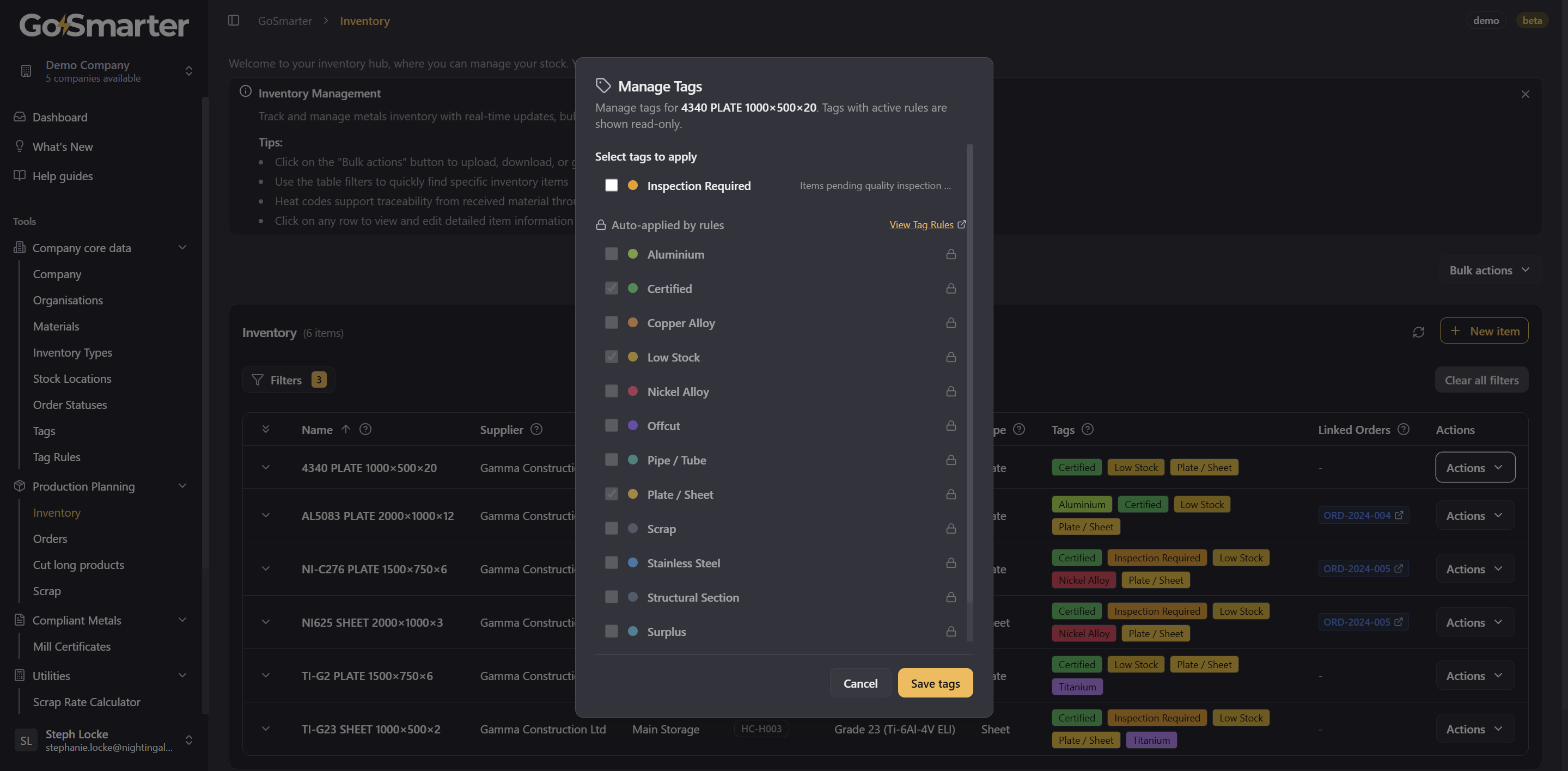Toggle the Low Stock tag checkbox
This screenshot has width=1568, height=771.
click(x=612, y=357)
